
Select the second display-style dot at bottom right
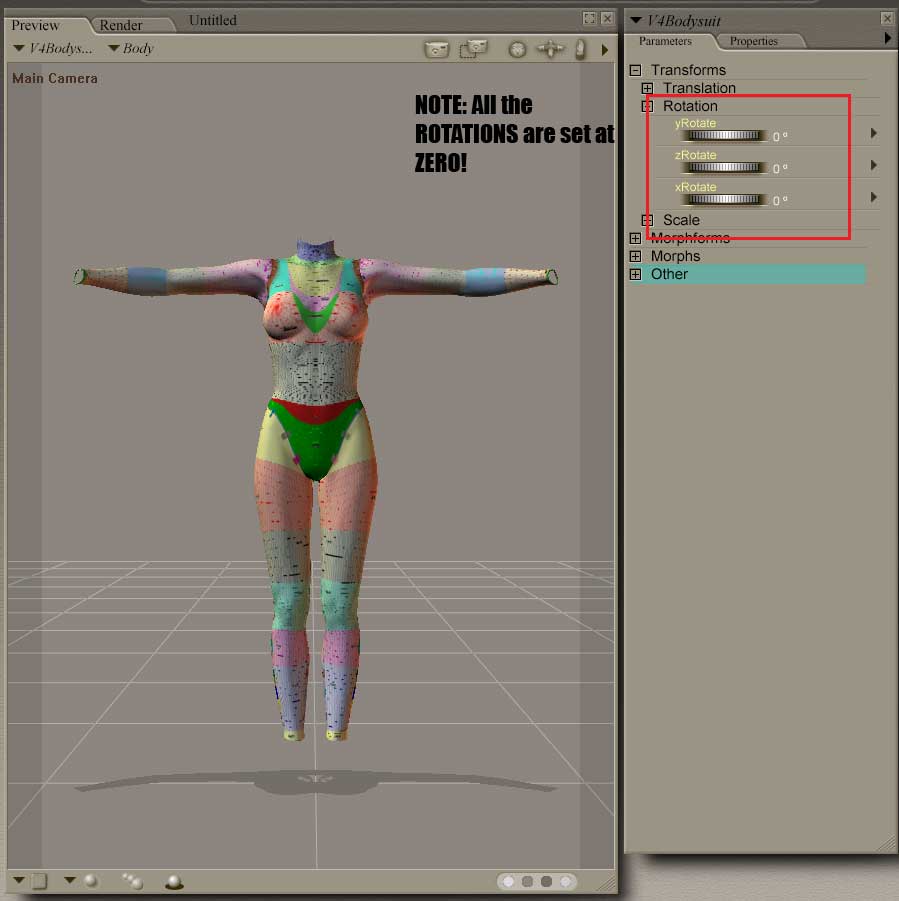click(x=528, y=882)
